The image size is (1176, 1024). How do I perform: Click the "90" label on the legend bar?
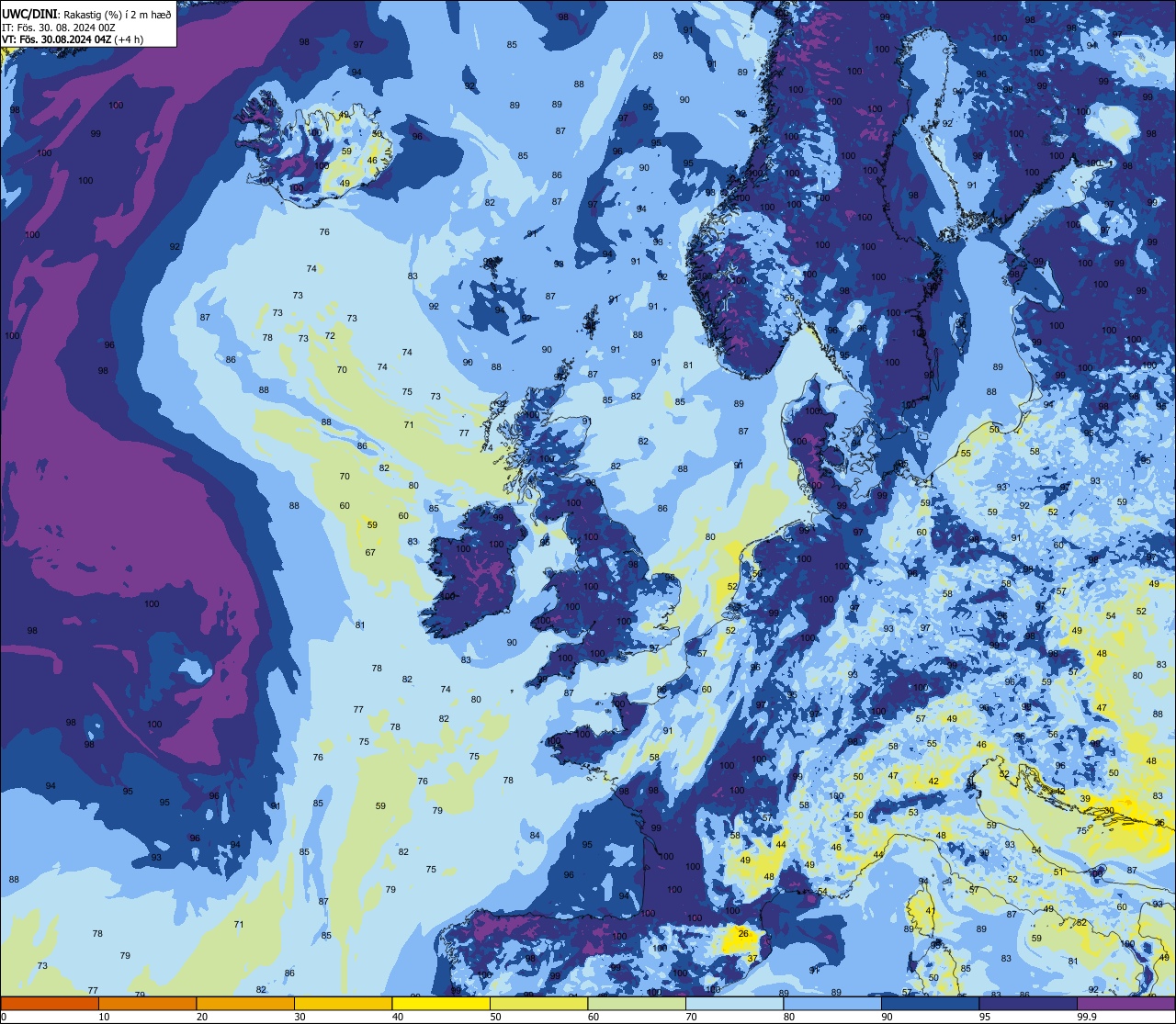point(887,1017)
